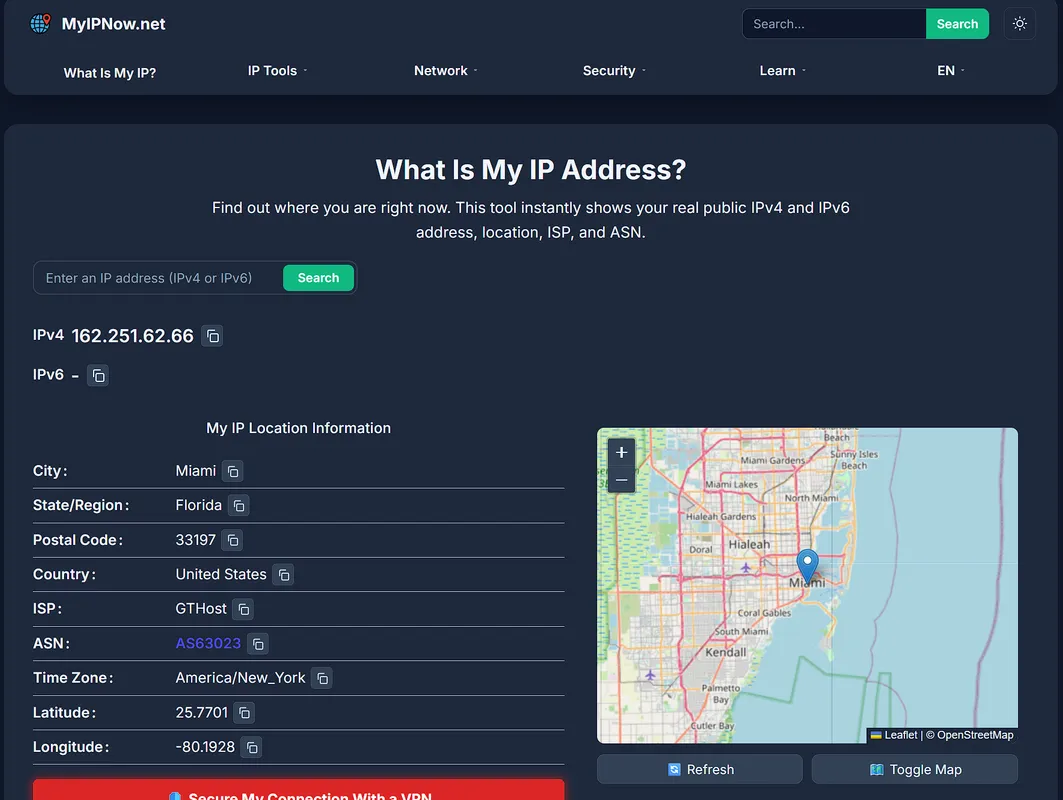This screenshot has height=800, width=1063.
Task: Focus the header Search... input field
Action: tap(834, 24)
